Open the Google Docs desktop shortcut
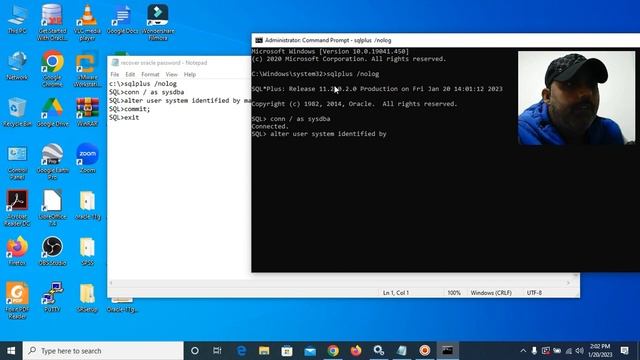Screen dimensions: 640x360 tap(122, 20)
